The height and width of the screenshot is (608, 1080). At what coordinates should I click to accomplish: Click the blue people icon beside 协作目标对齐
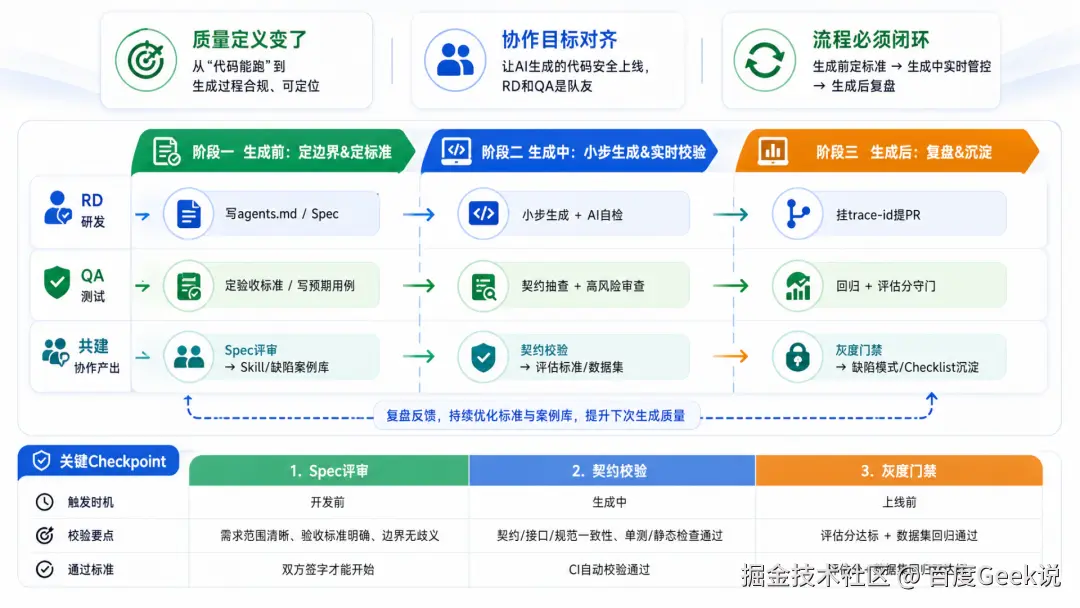coord(455,61)
